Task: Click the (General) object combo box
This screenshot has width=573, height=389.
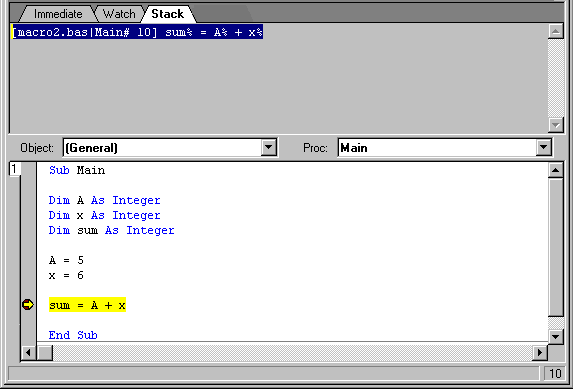Action: coord(170,147)
